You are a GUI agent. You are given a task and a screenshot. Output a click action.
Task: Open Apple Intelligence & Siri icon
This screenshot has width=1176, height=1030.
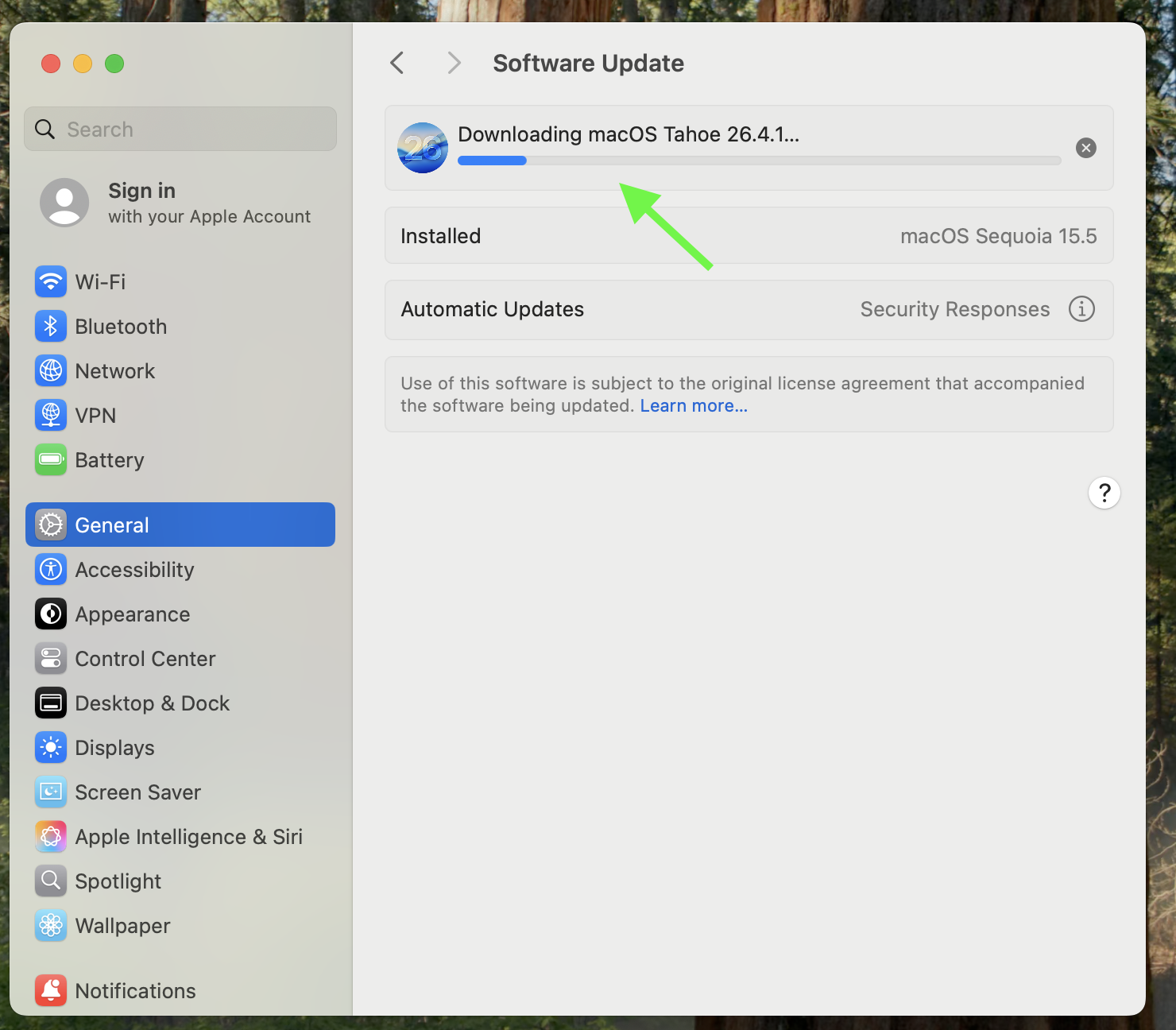point(51,837)
